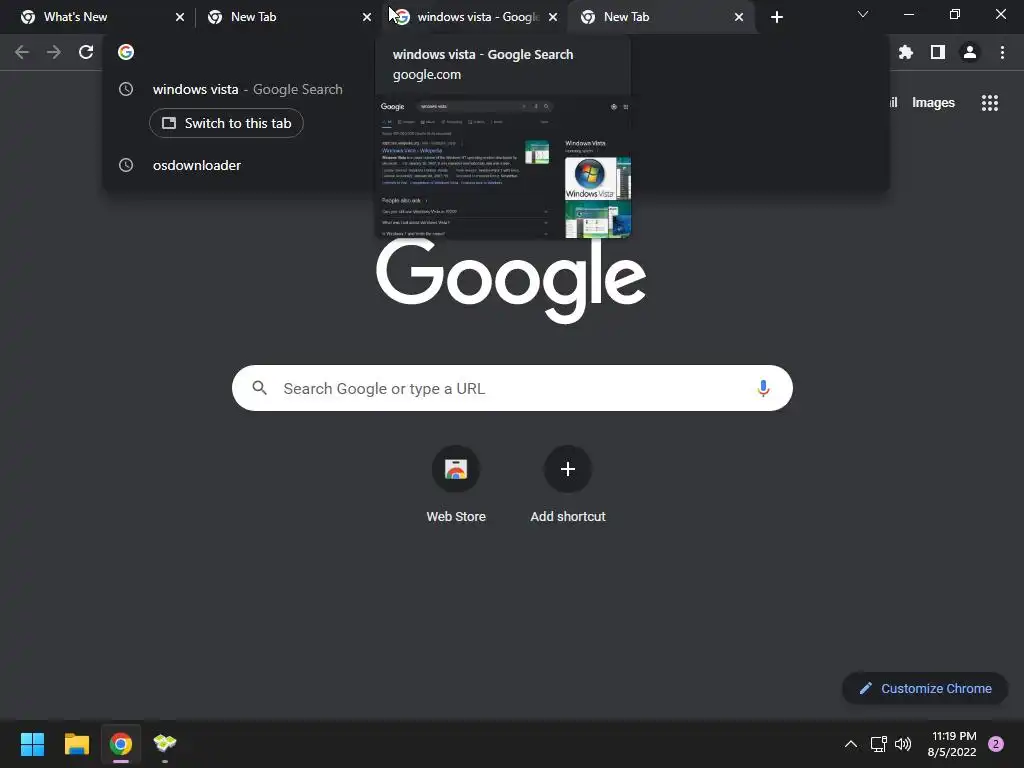This screenshot has height=768, width=1024.
Task: Click the Customize Chrome button
Action: 925,688
